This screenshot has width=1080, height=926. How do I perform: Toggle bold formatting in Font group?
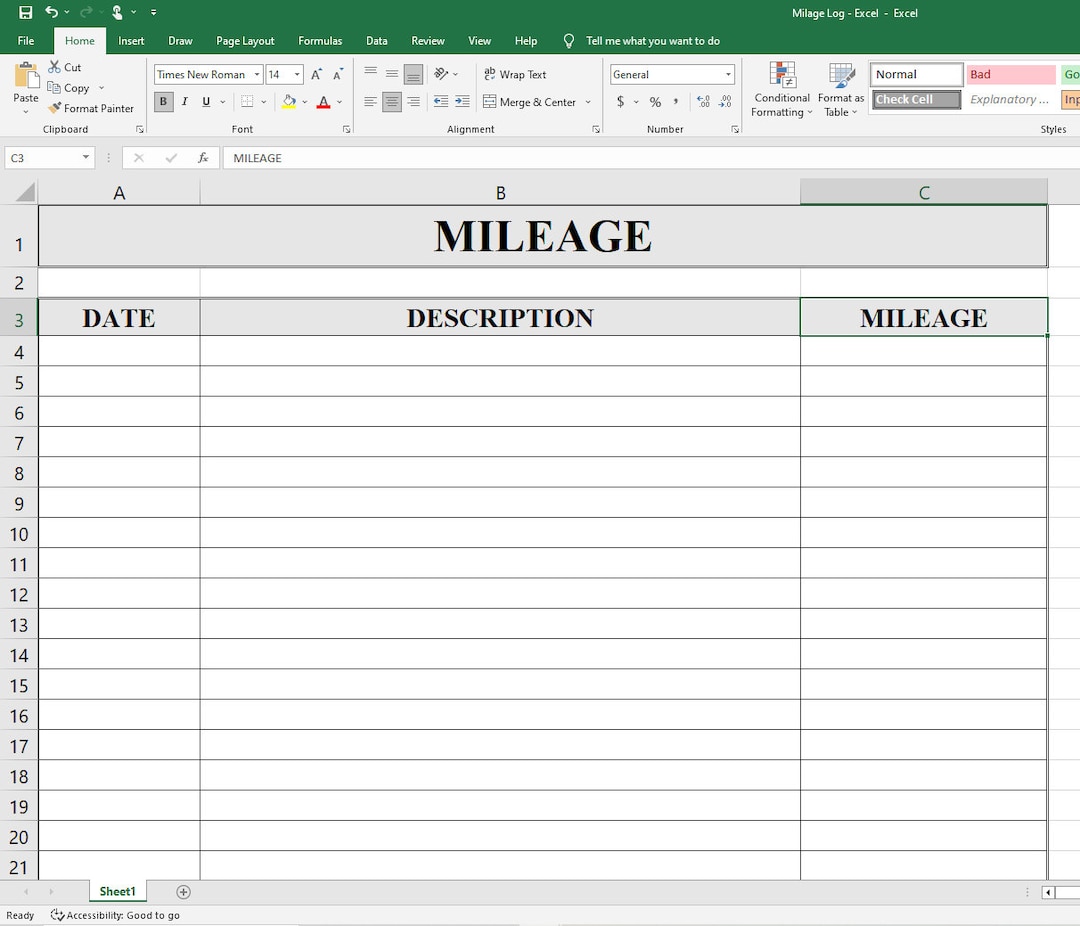coord(162,102)
